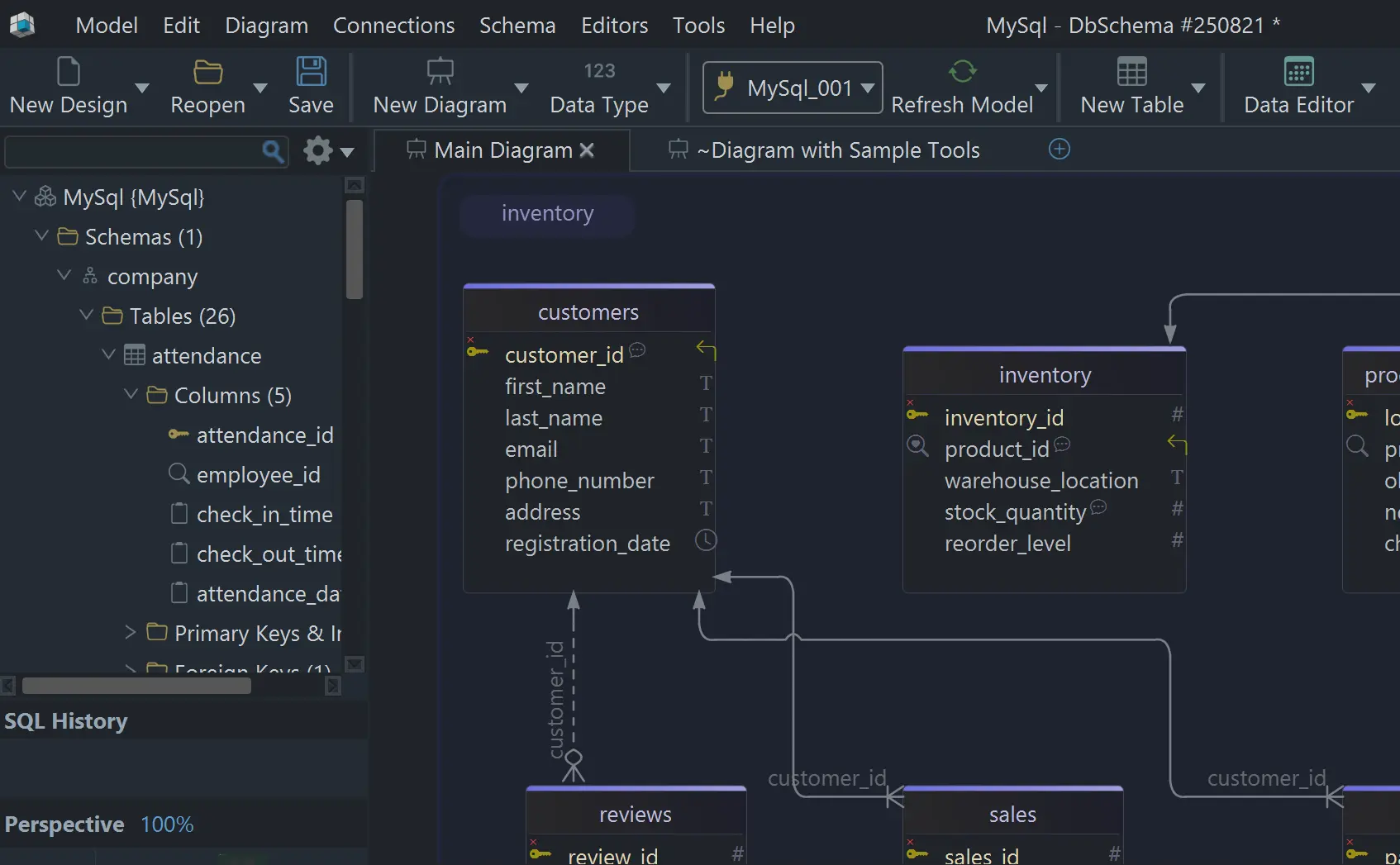The height and width of the screenshot is (865, 1400).
Task: Click the comment bubble next to product_id
Action: 1062,444
